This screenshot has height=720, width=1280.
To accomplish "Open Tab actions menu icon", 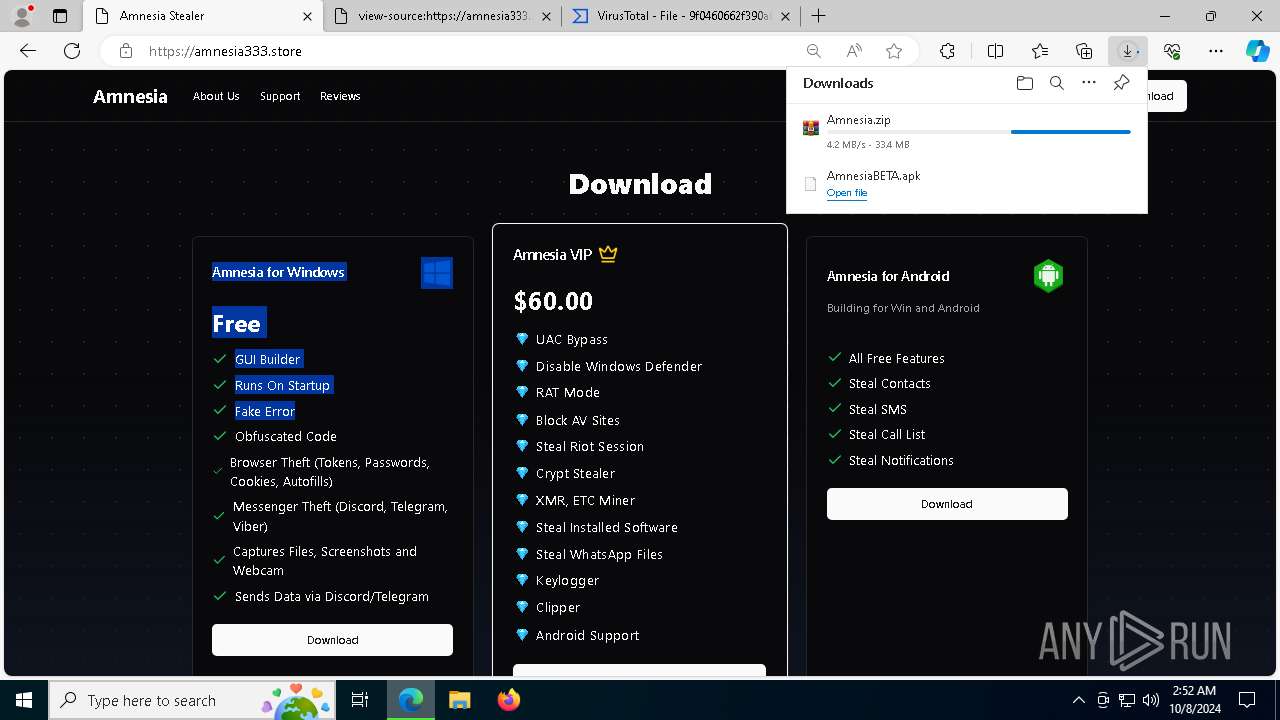I will 60,16.
